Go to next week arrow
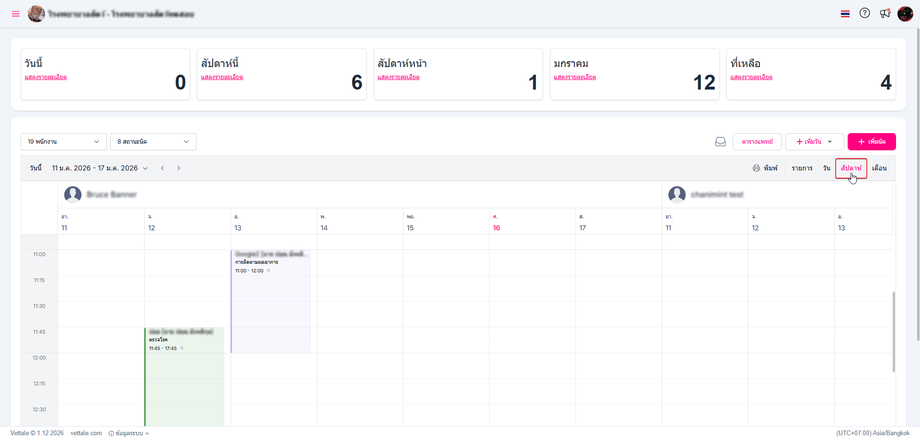The image size is (920, 440). tap(179, 168)
